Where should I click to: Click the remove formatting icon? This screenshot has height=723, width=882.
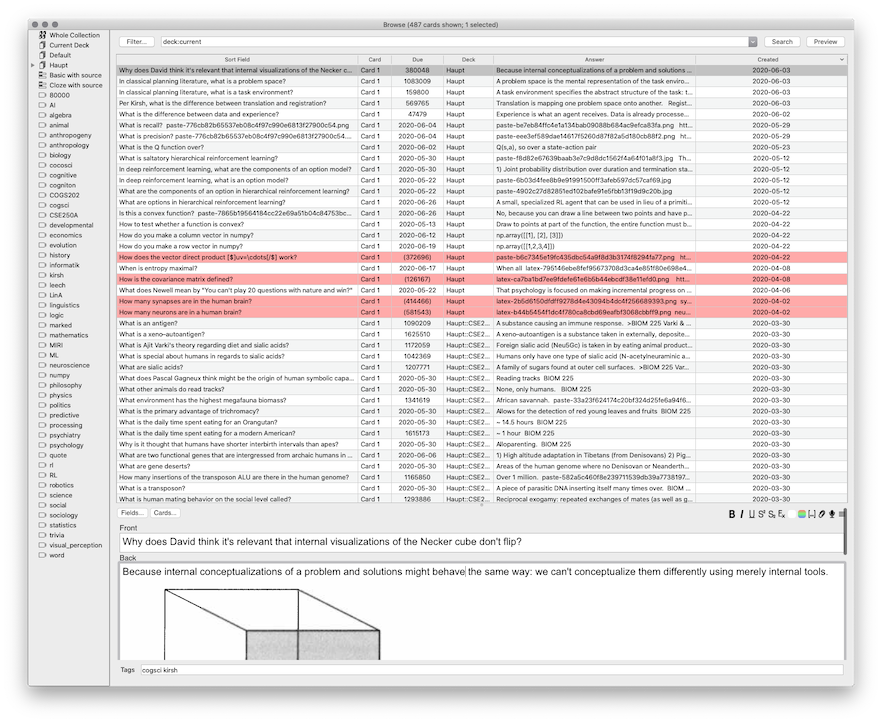(781, 514)
